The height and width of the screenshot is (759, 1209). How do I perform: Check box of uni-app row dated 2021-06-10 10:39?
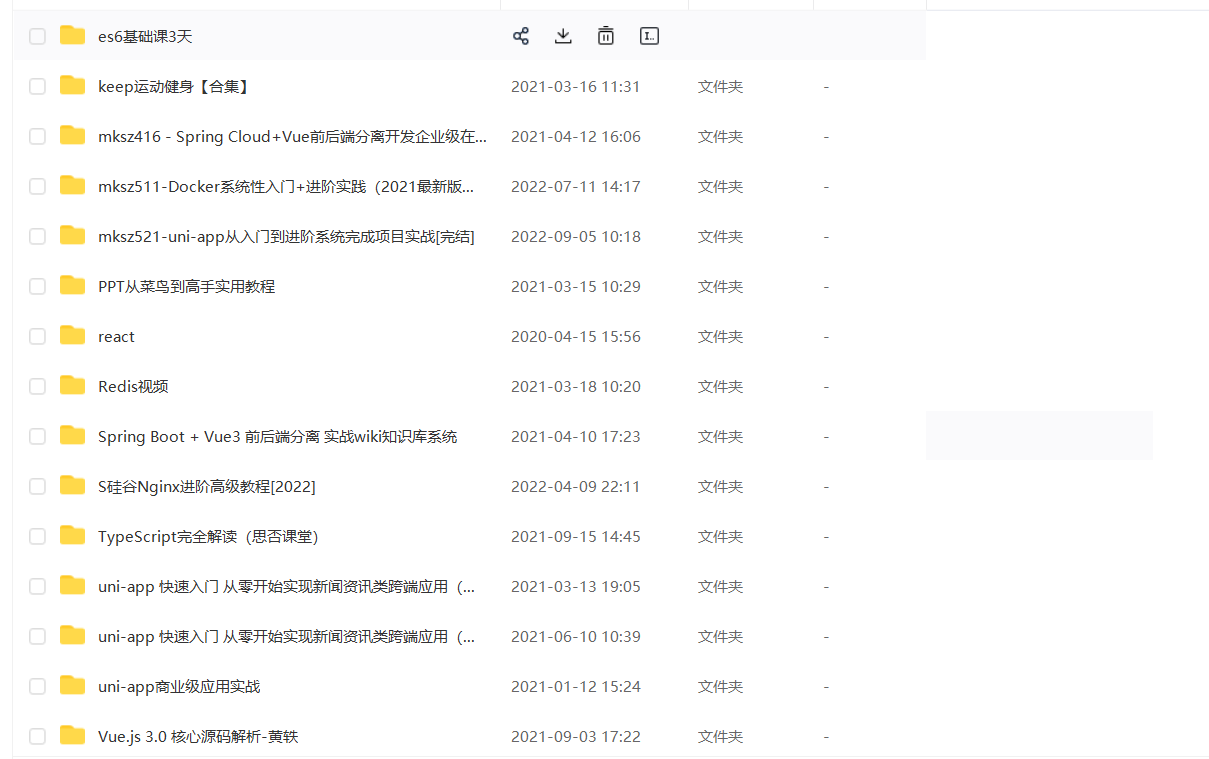click(37, 637)
